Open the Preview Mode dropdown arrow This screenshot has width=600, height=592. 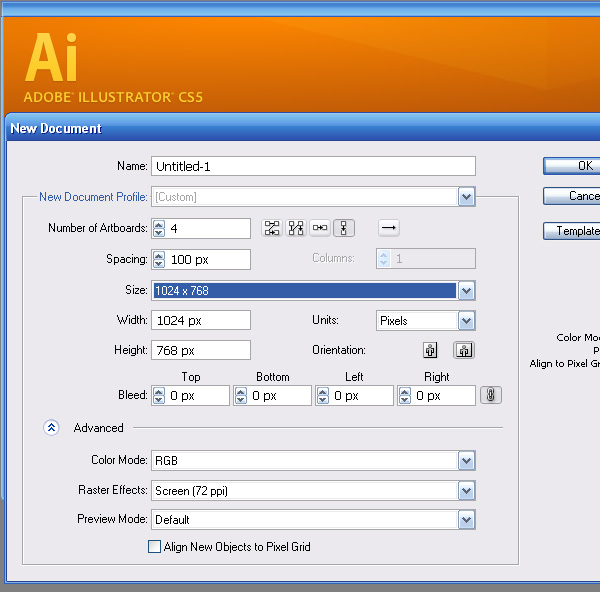(x=466, y=520)
